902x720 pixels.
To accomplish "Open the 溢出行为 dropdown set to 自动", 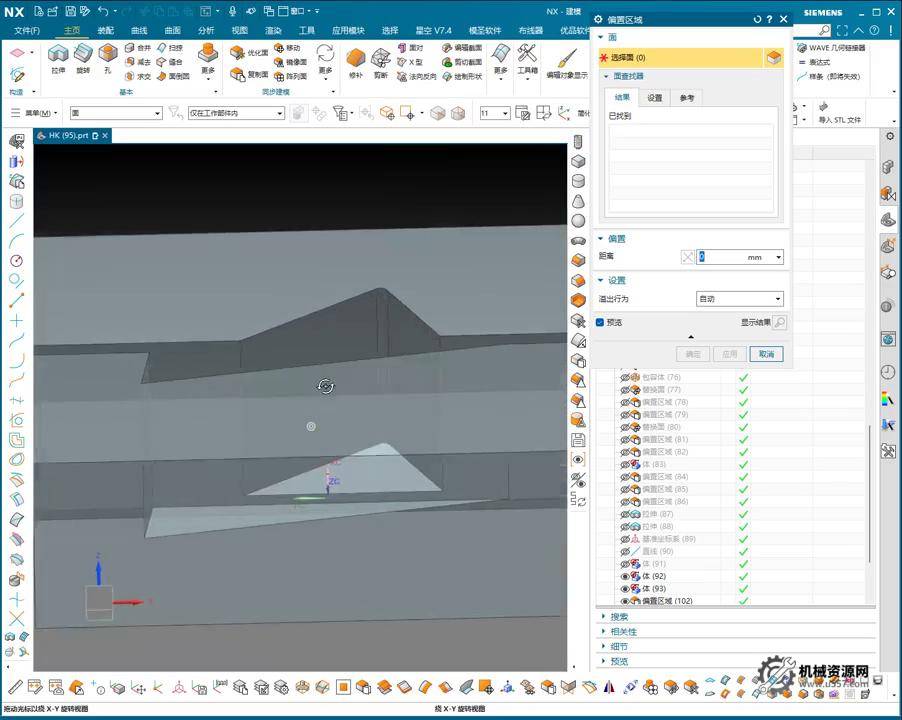I will 739,299.
